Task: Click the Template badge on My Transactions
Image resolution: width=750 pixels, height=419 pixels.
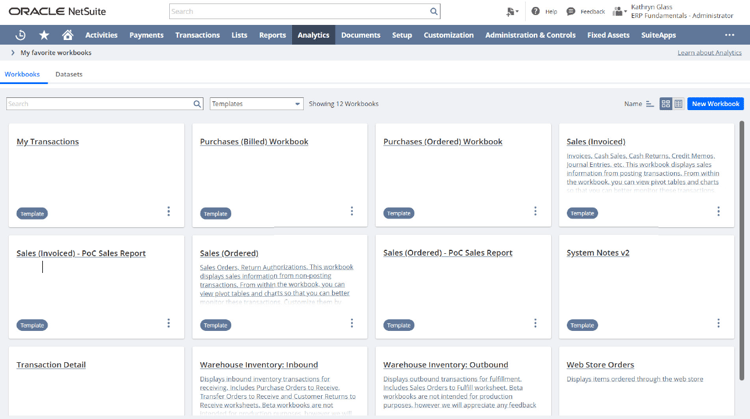Action: click(32, 213)
